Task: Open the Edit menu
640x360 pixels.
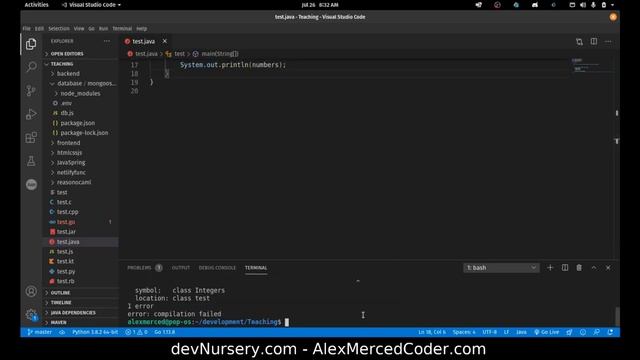Action: (x=39, y=29)
